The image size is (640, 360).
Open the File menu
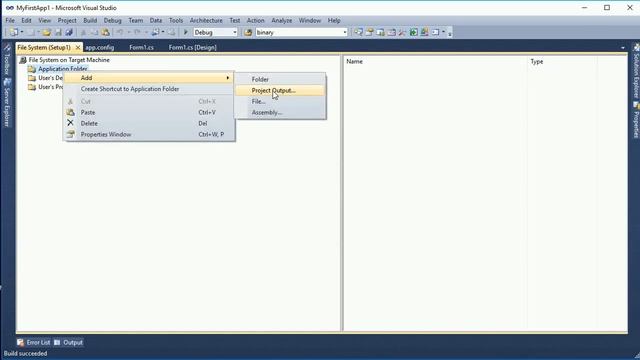[x=10, y=20]
